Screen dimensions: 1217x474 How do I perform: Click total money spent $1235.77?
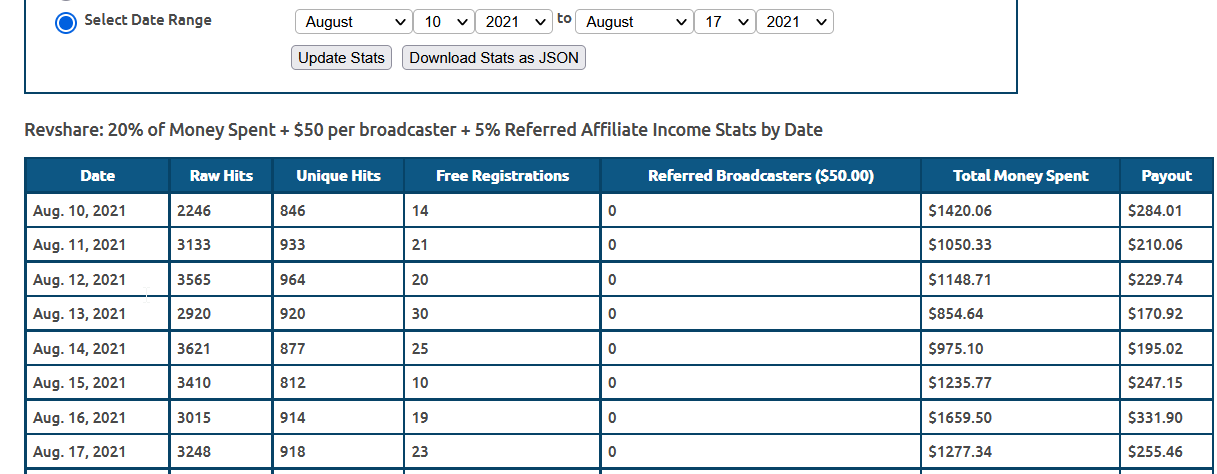(x=960, y=383)
